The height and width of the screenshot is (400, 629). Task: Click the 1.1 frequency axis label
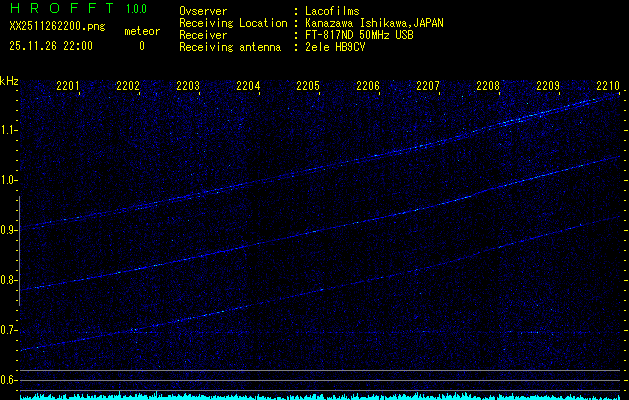coord(9,130)
